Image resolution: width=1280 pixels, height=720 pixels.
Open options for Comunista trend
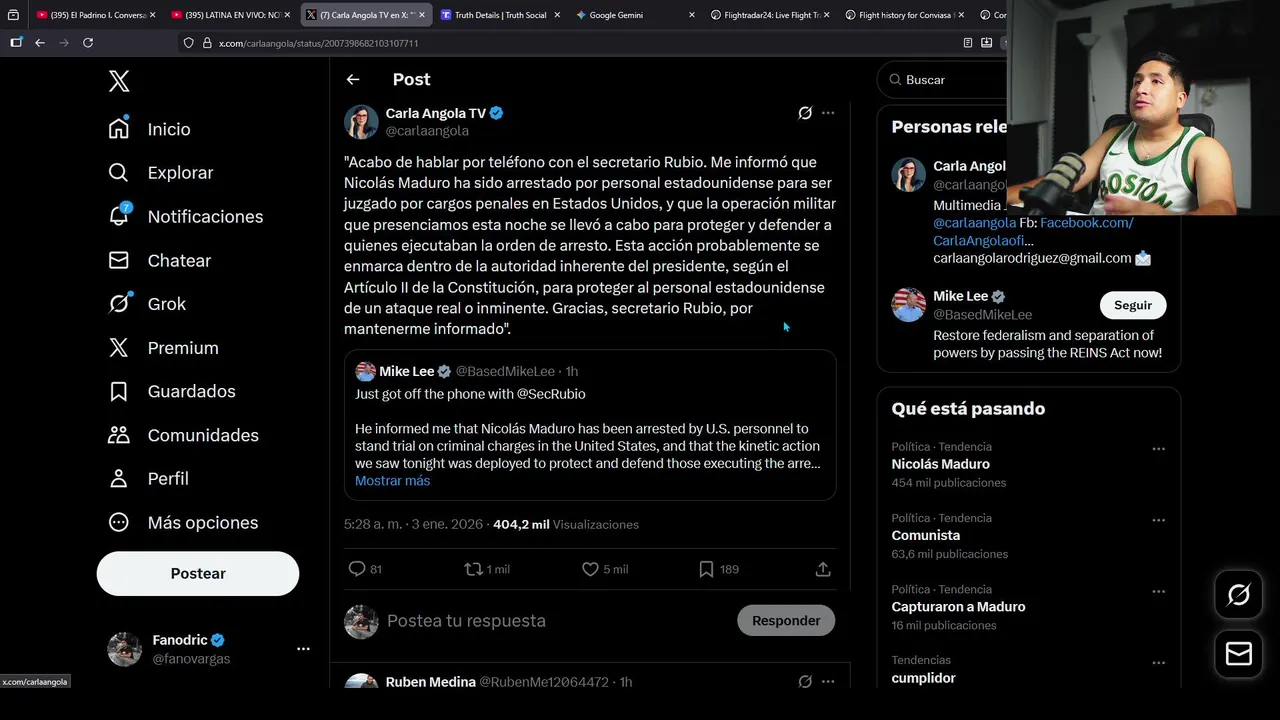click(1158, 520)
